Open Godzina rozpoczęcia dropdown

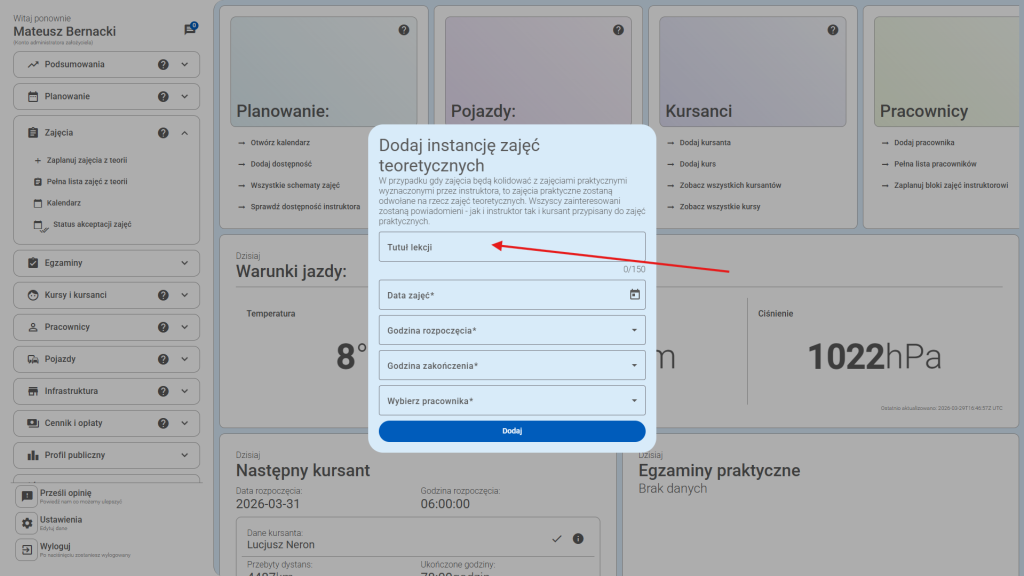click(x=511, y=330)
